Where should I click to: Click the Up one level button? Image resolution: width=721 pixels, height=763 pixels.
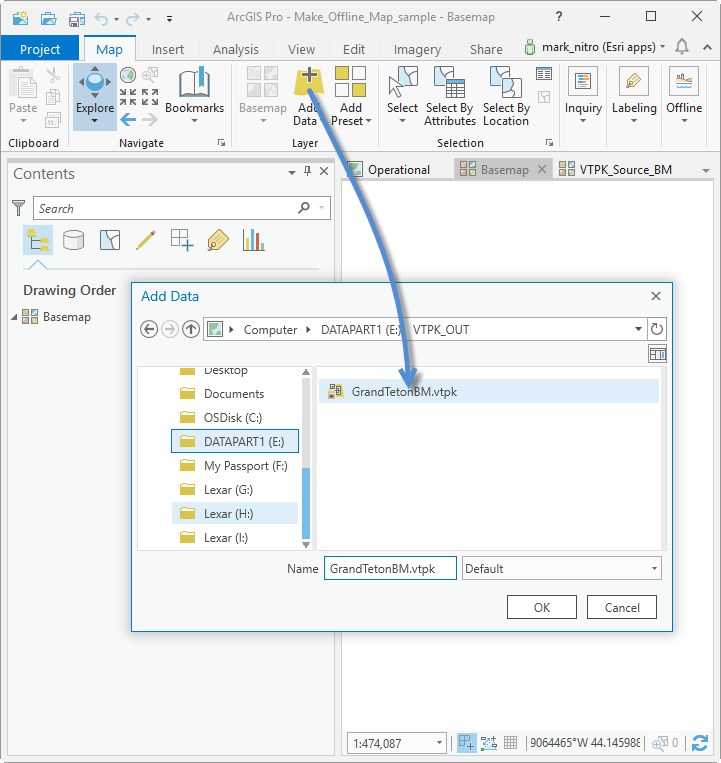point(191,329)
